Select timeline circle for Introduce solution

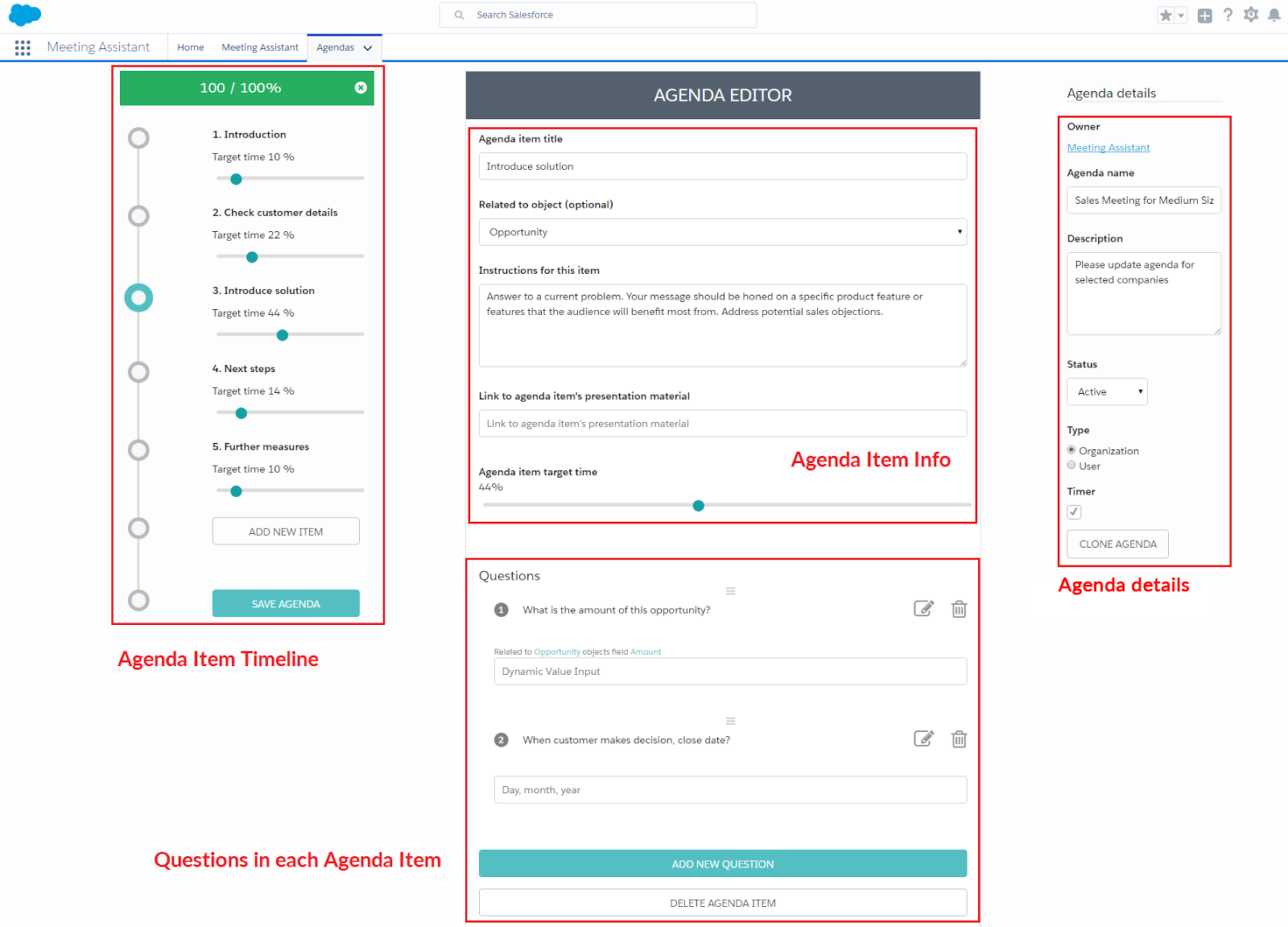click(138, 298)
